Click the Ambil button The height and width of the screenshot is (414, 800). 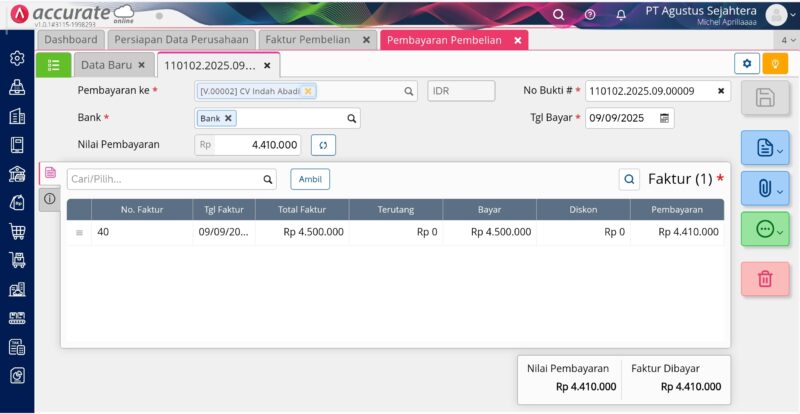(x=310, y=180)
